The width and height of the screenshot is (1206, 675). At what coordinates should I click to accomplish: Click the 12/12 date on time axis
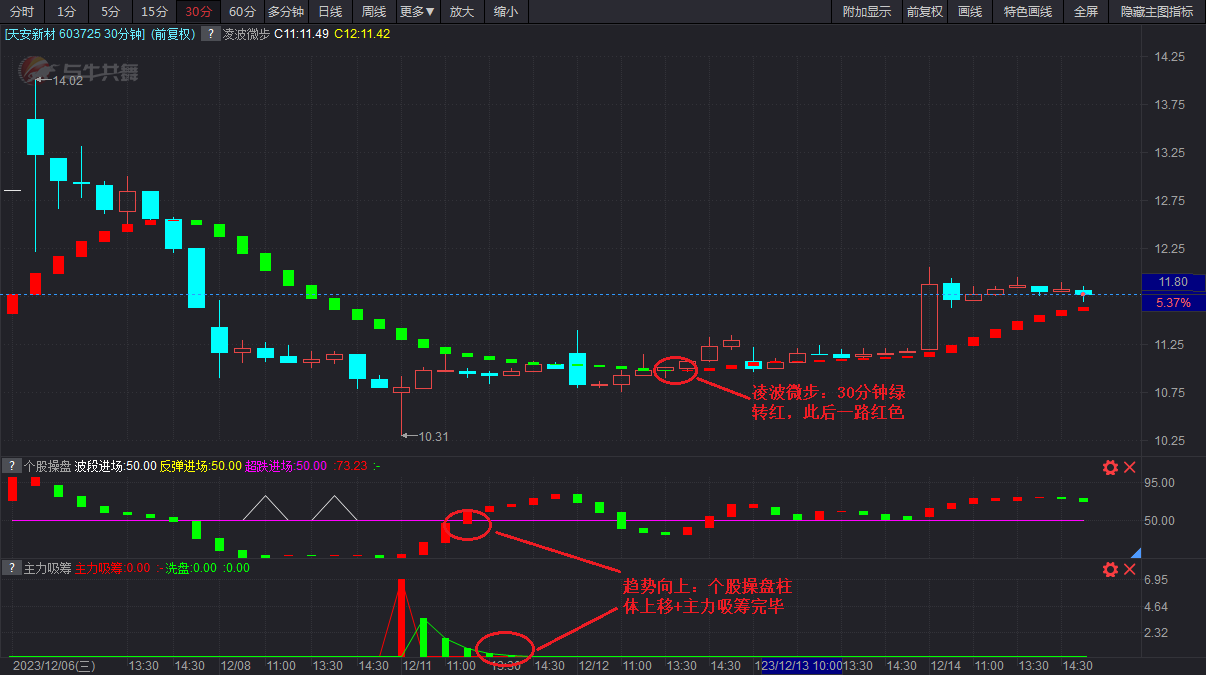pos(594,665)
